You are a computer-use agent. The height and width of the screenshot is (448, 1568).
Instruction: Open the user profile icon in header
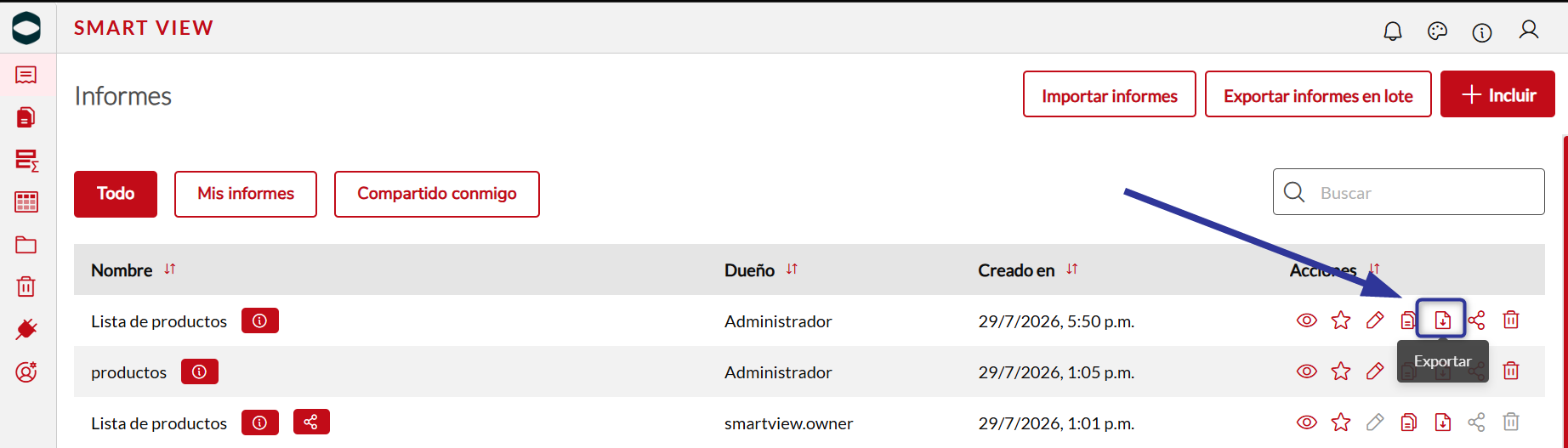tap(1529, 31)
